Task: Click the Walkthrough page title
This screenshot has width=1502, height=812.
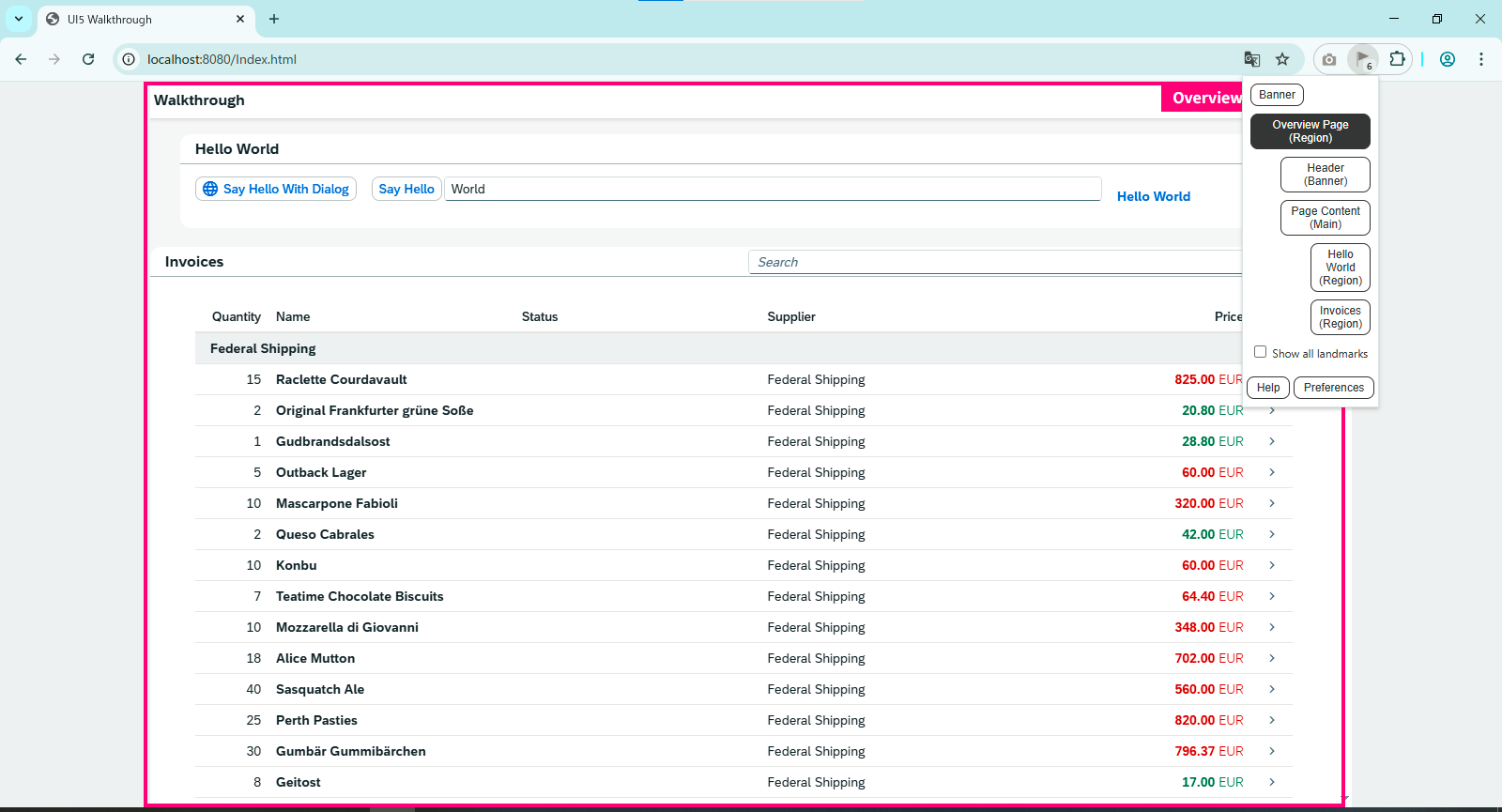Action: (x=199, y=100)
